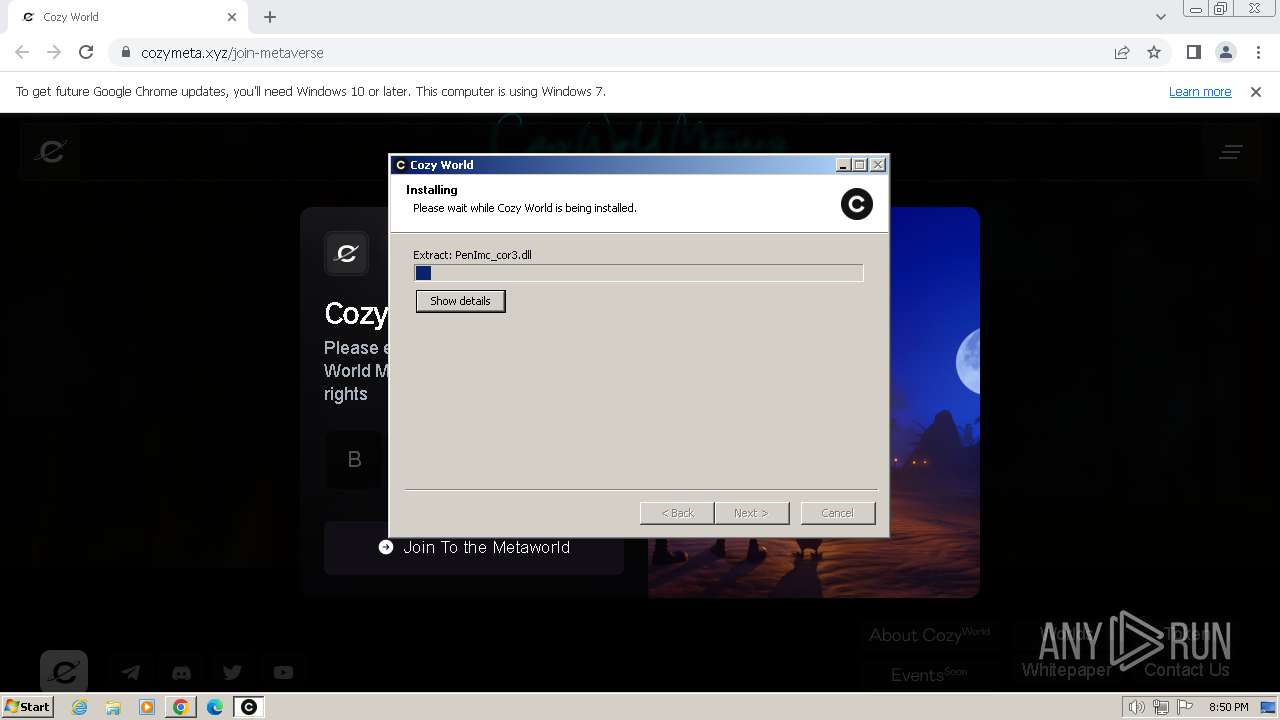The height and width of the screenshot is (720, 1280).
Task: Bookmark this page with the star icon
Action: point(1154,53)
